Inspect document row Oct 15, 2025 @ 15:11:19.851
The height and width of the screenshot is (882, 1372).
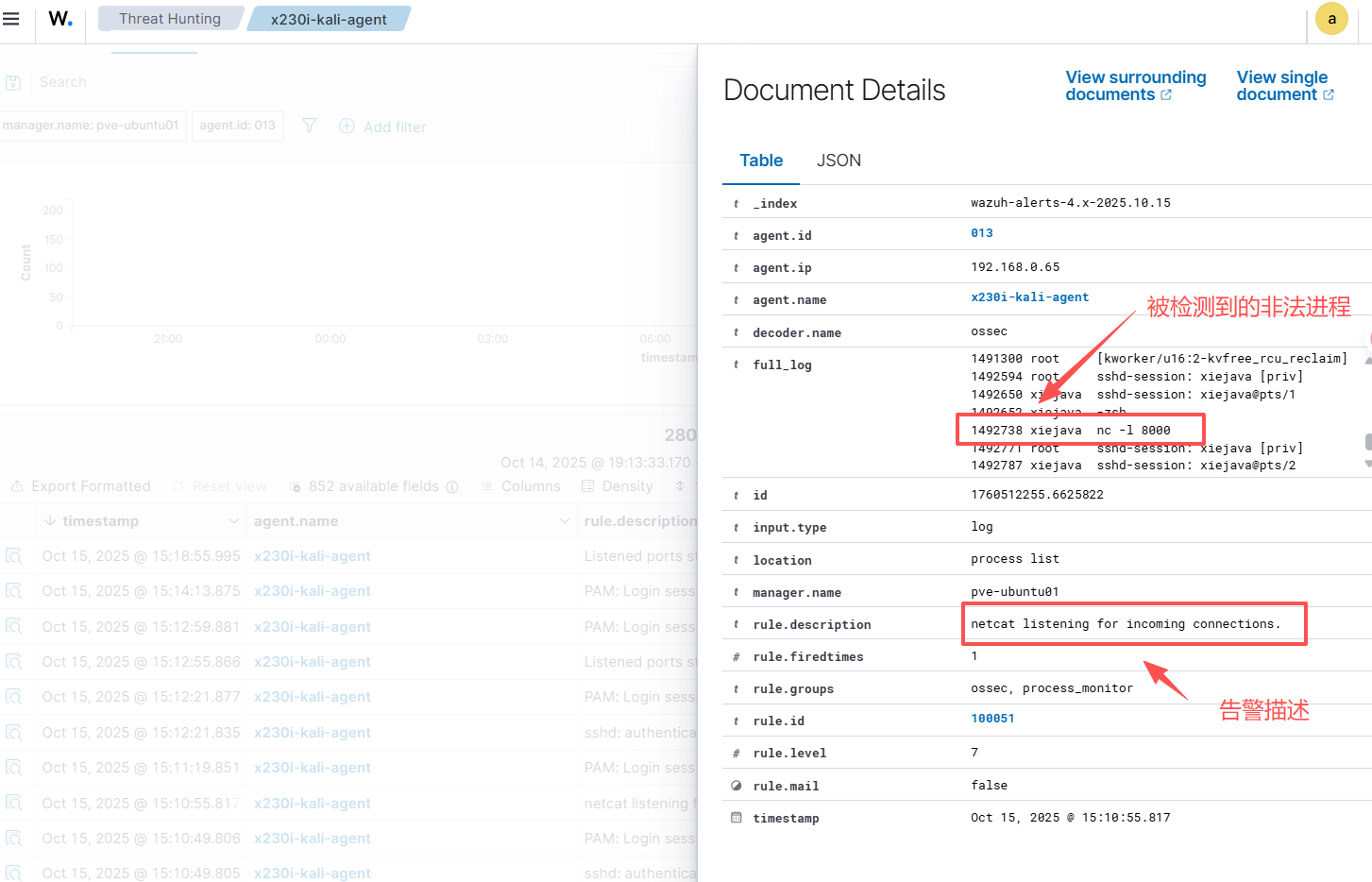click(x=13, y=768)
